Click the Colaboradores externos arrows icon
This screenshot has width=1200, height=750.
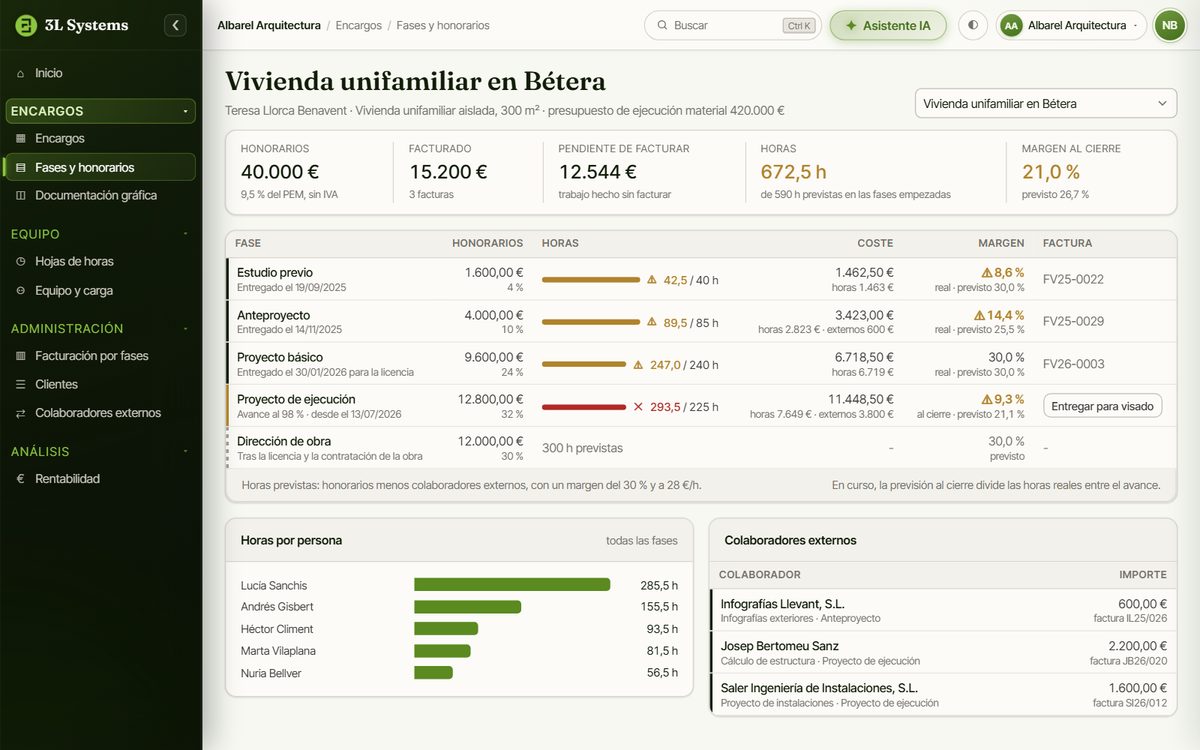tap(20, 413)
